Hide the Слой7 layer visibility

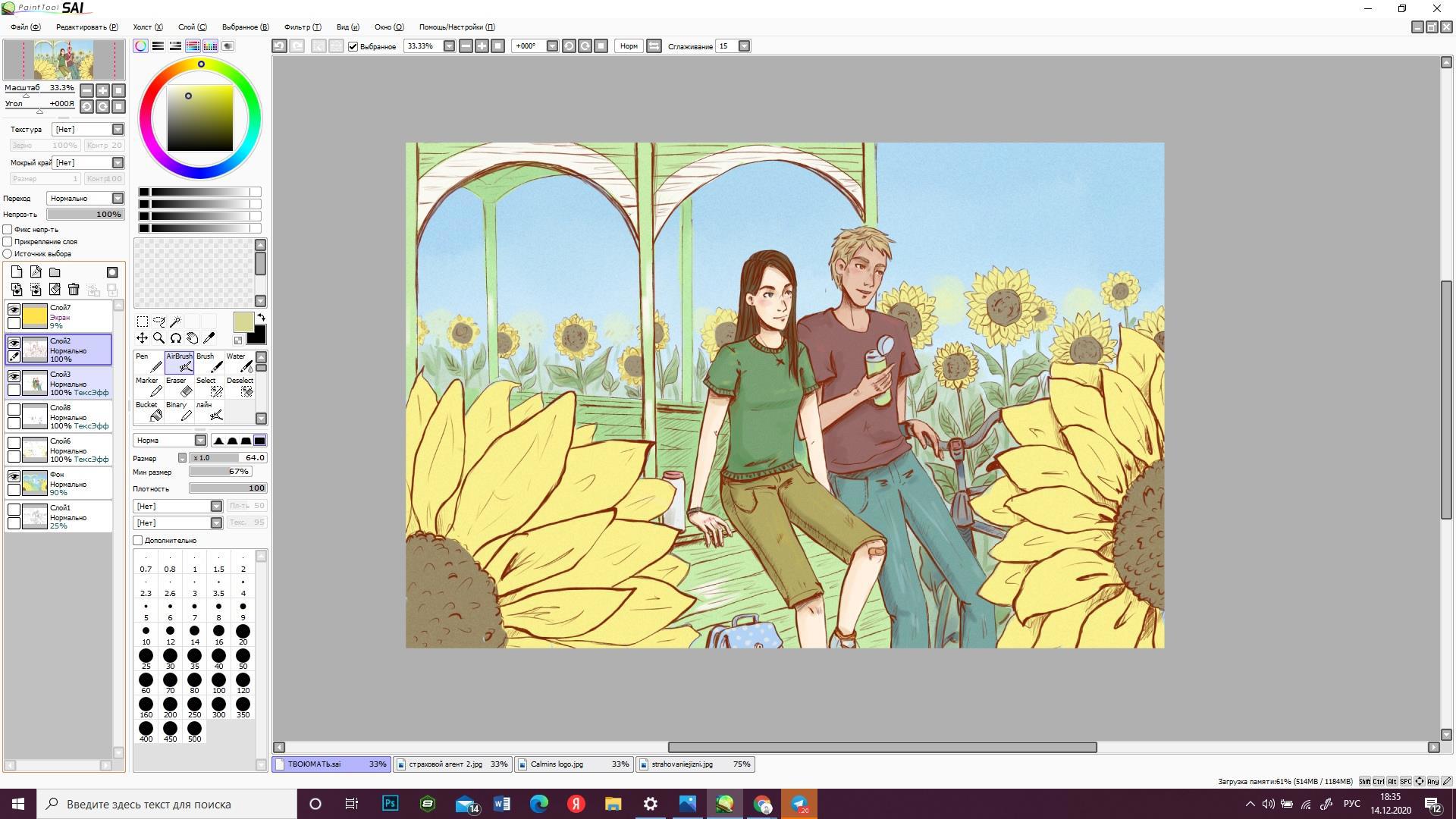(x=14, y=309)
